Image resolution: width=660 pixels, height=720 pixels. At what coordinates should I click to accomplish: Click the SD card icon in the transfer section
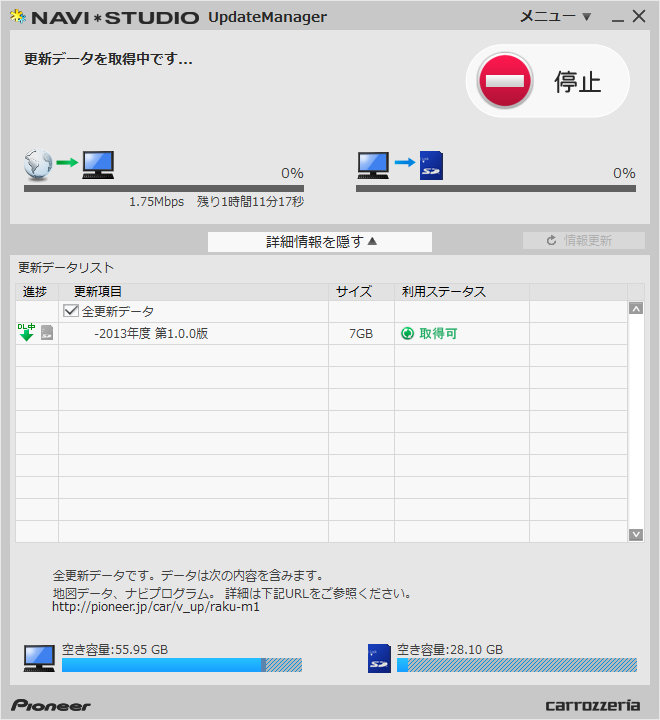coord(431,165)
